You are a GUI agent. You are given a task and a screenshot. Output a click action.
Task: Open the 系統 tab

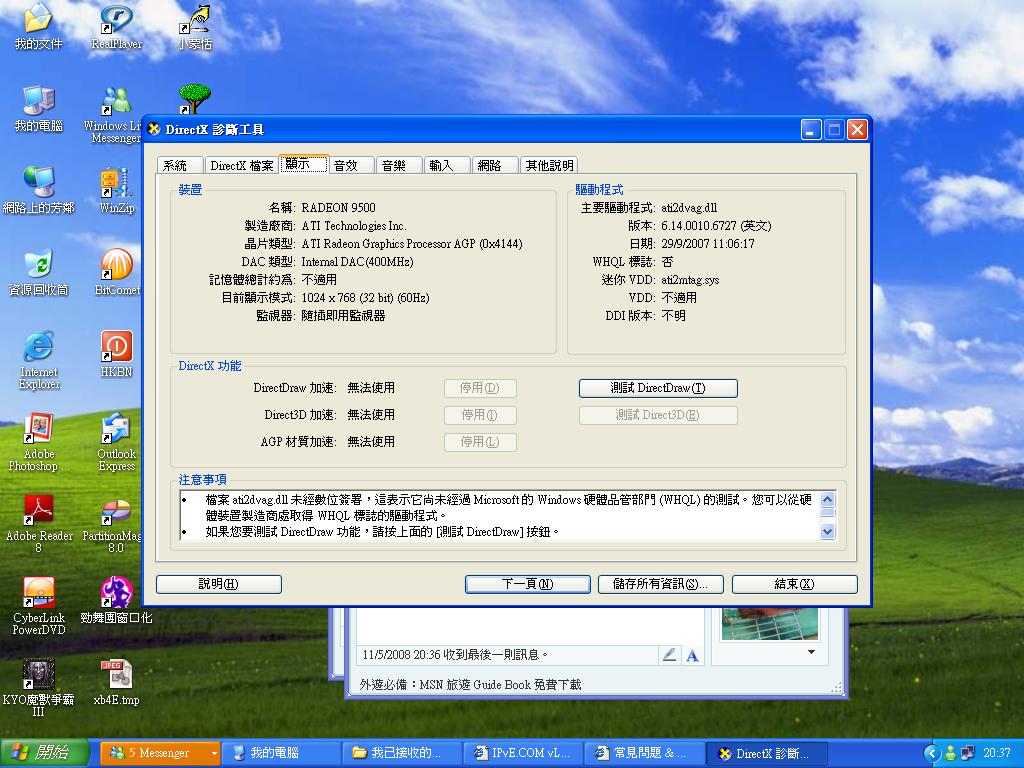pyautogui.click(x=175, y=166)
